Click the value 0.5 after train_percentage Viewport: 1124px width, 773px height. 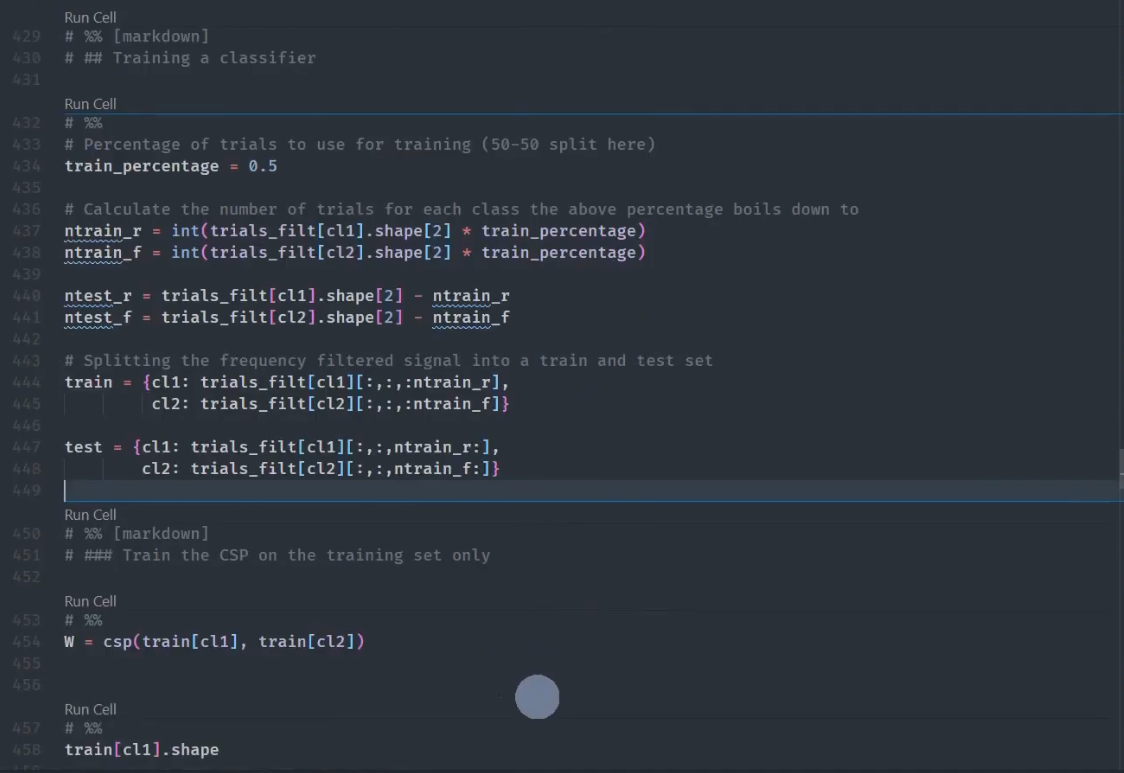pyautogui.click(x=262, y=165)
